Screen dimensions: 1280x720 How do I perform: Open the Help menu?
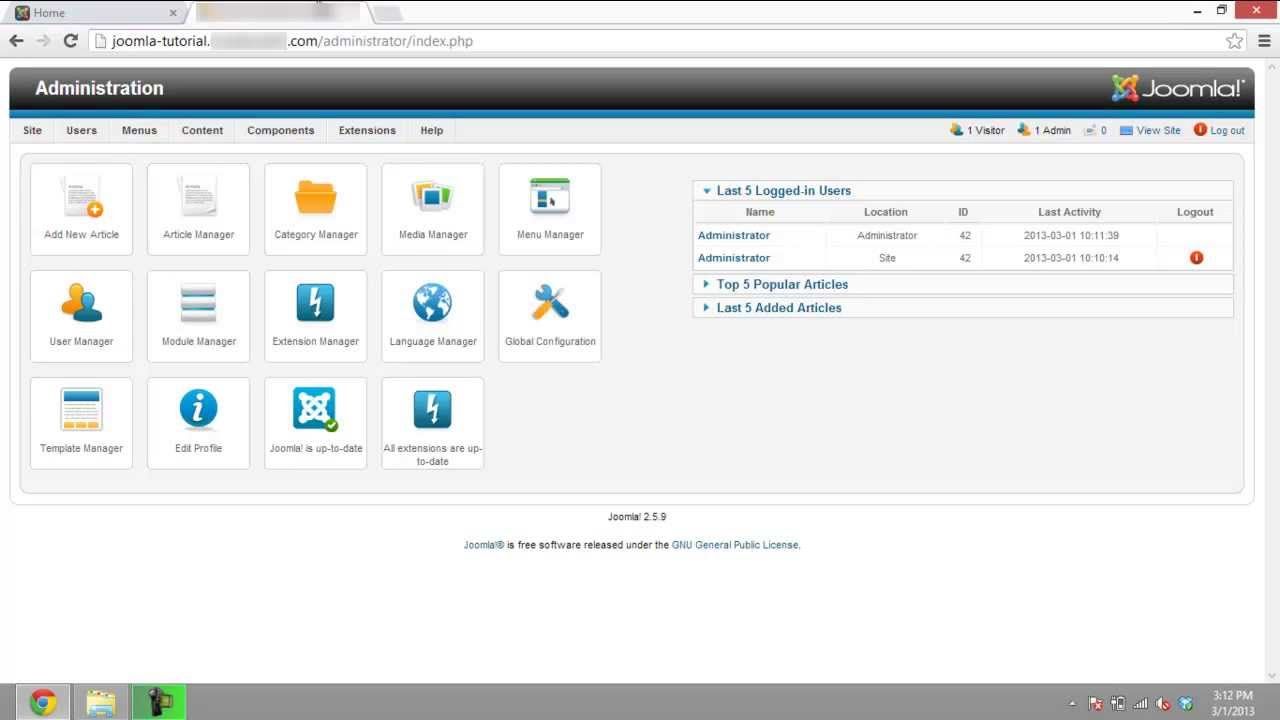[x=432, y=130]
